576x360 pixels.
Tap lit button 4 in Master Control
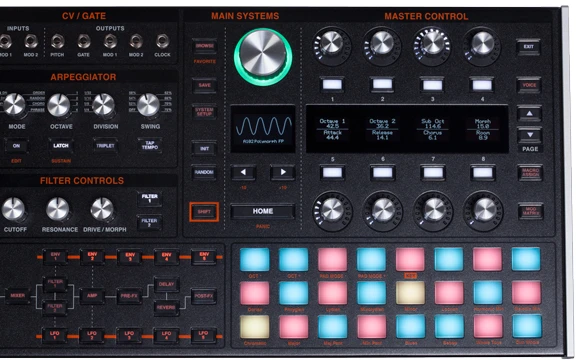pos(482,85)
